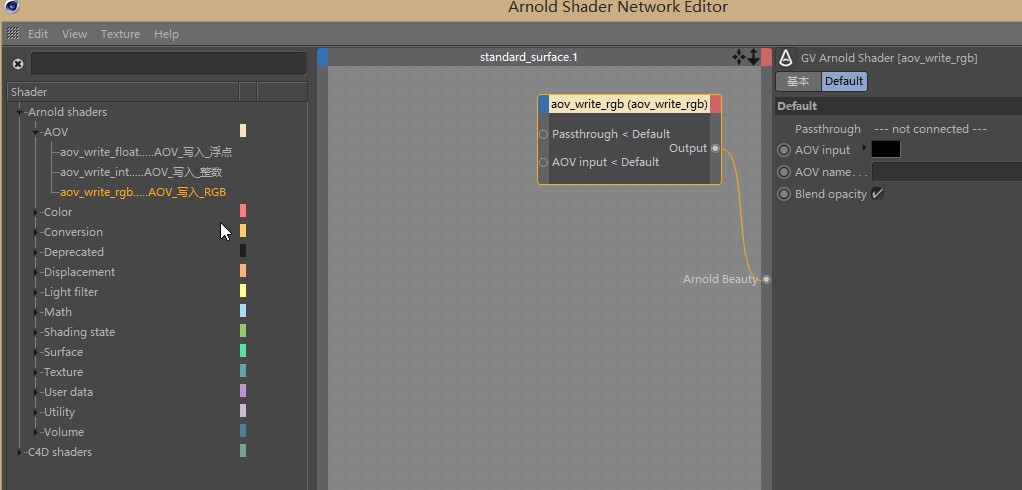Image resolution: width=1022 pixels, height=490 pixels.
Task: Collapse the AOV category
Action: click(x=36, y=132)
